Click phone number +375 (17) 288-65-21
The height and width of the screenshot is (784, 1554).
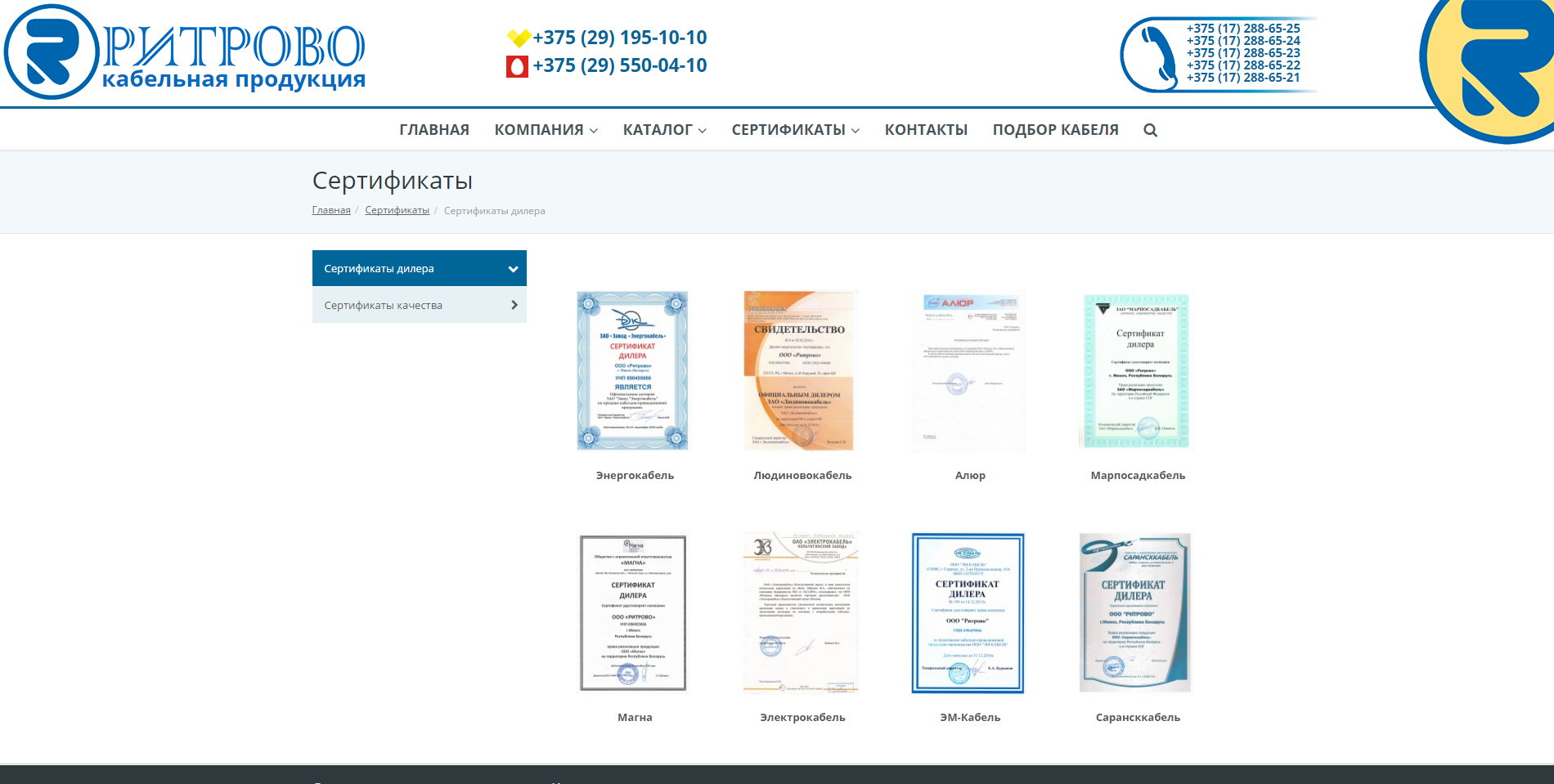tap(1243, 77)
